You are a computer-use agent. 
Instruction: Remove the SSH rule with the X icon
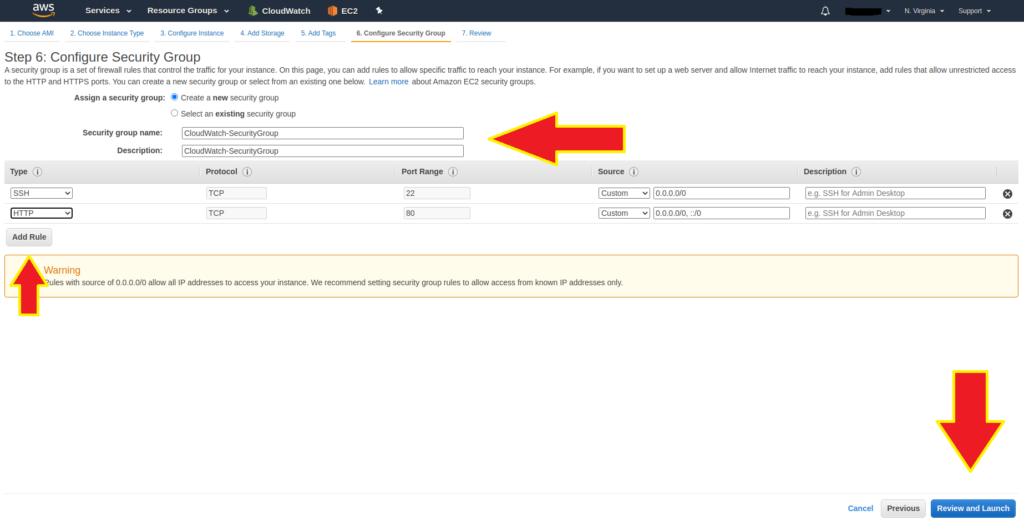click(x=1007, y=194)
